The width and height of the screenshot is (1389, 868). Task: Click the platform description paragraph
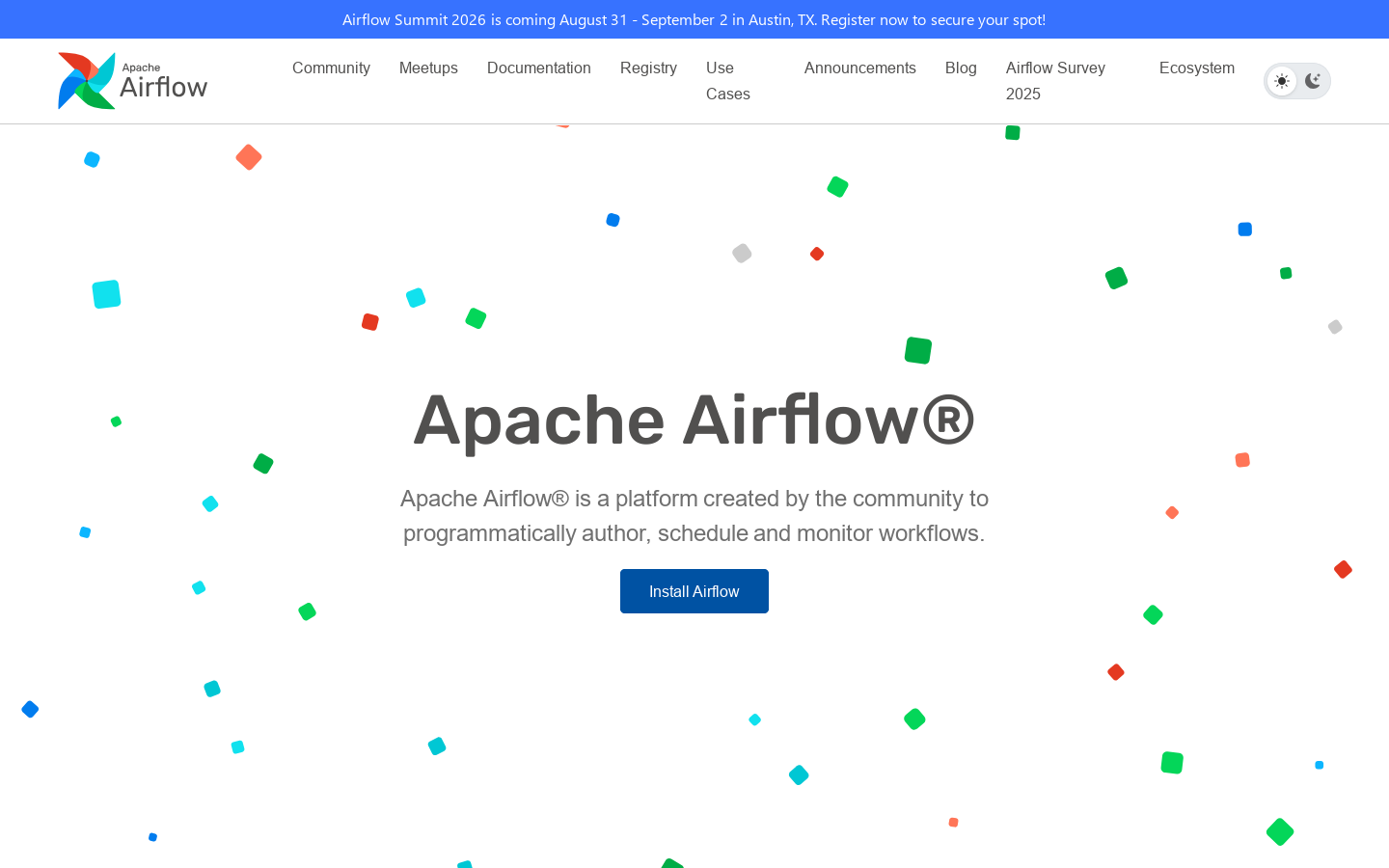pyautogui.click(x=694, y=516)
